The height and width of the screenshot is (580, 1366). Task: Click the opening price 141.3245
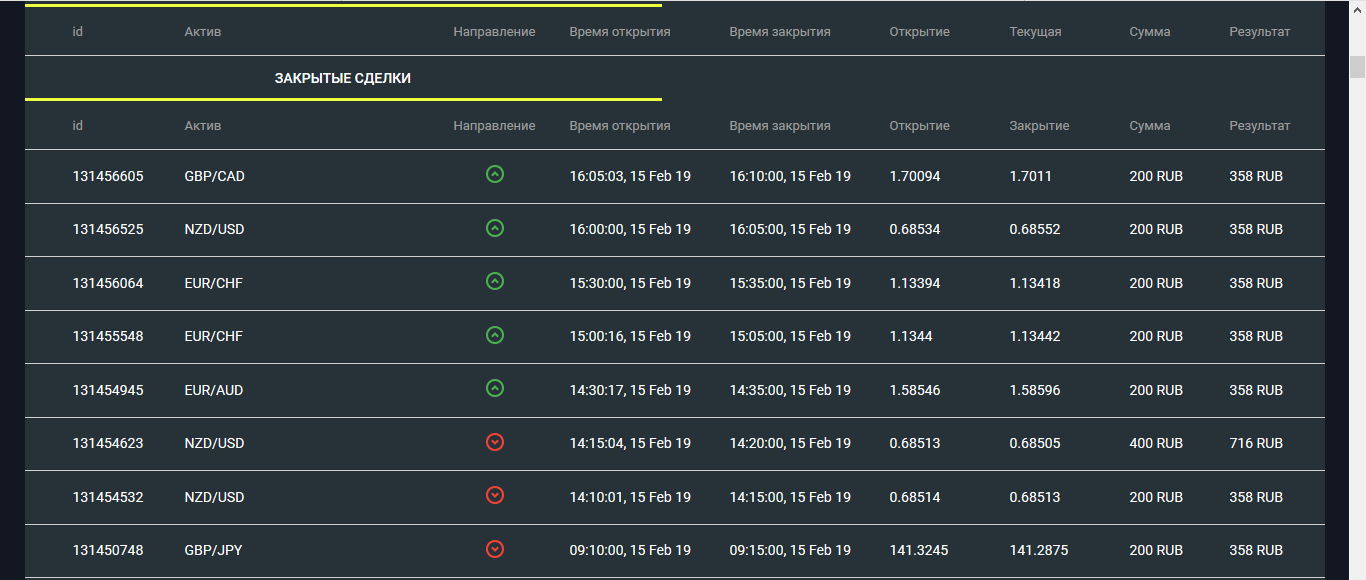919,550
